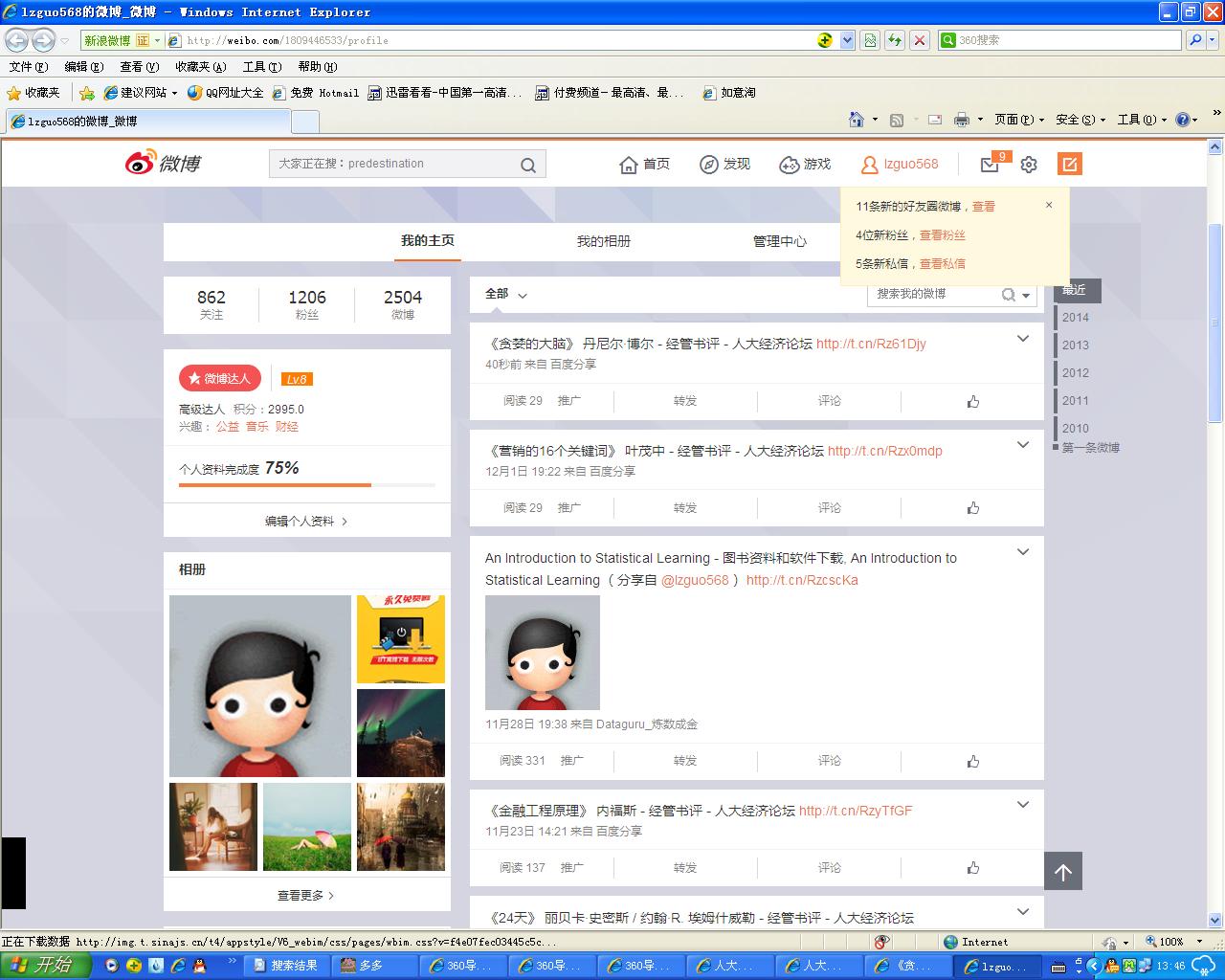Open lzguo568 profile link in header

click(900, 165)
